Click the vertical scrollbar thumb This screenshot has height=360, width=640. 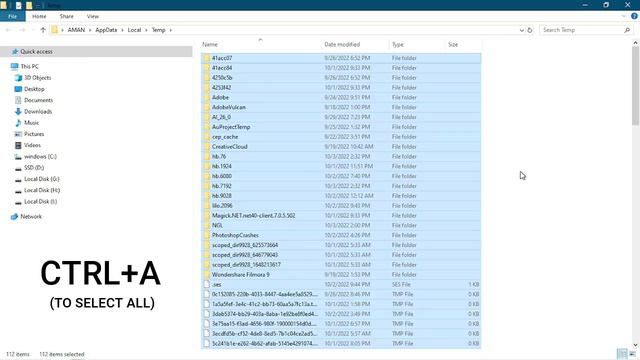636,86
